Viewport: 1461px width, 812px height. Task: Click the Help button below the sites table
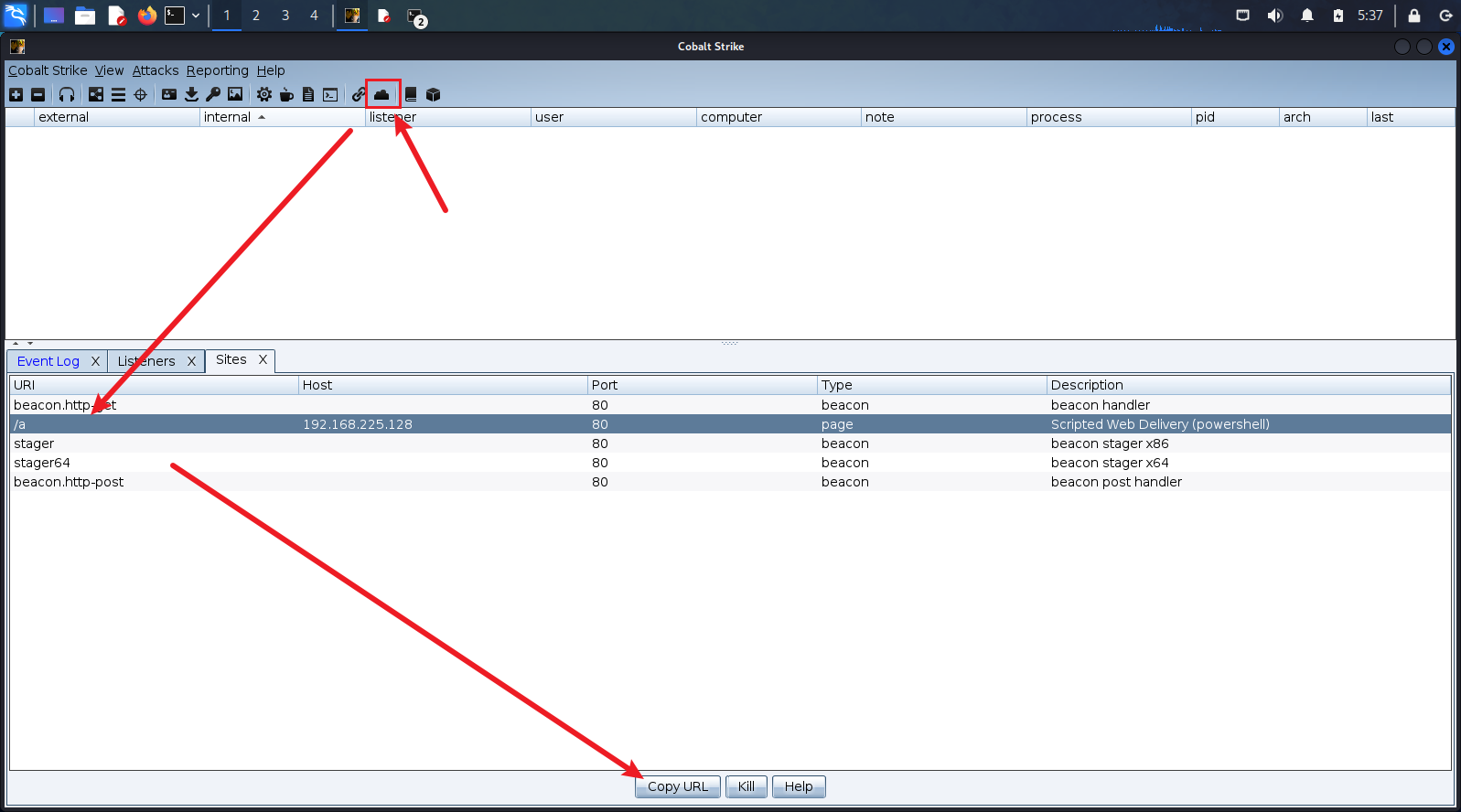click(799, 786)
